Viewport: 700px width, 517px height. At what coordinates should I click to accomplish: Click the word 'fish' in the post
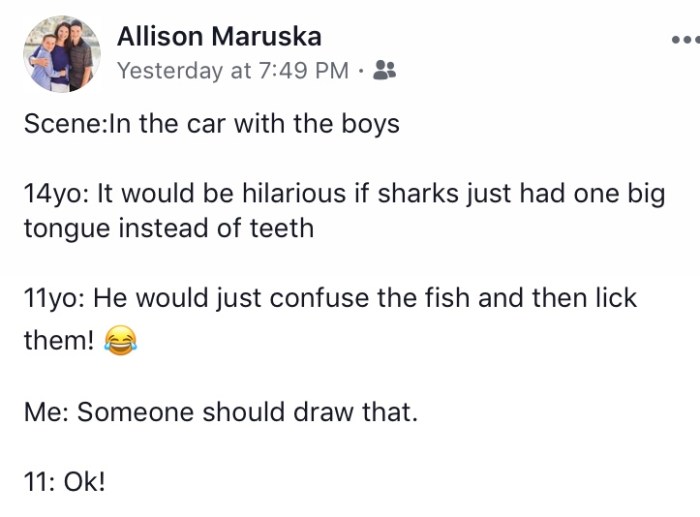pyautogui.click(x=450, y=298)
